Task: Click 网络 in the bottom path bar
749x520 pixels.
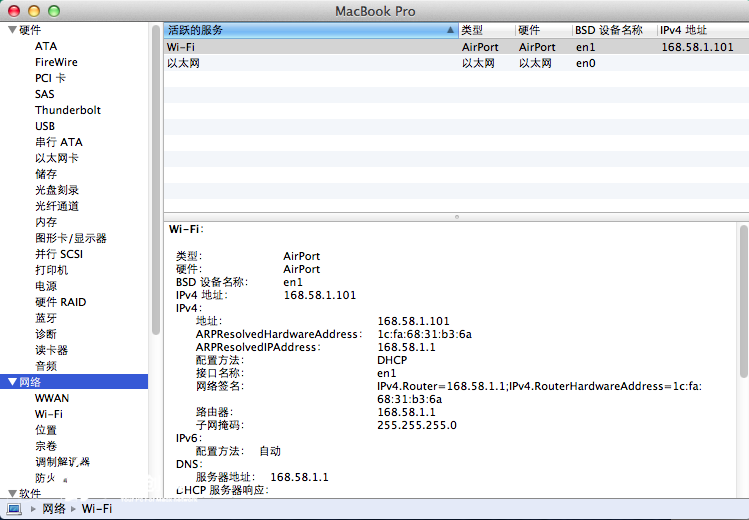Action: coord(54,509)
